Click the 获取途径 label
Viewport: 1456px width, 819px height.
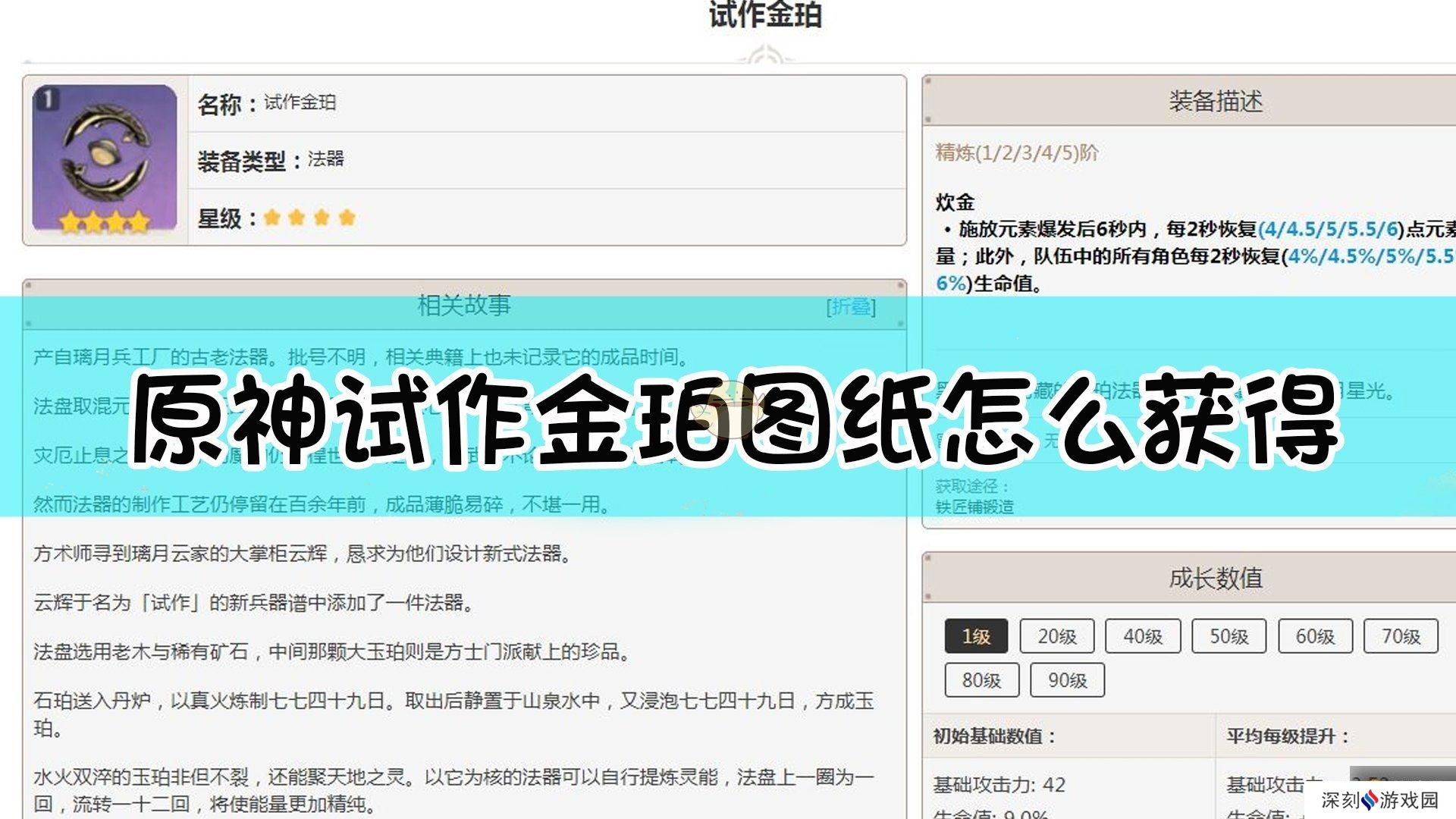tap(971, 486)
